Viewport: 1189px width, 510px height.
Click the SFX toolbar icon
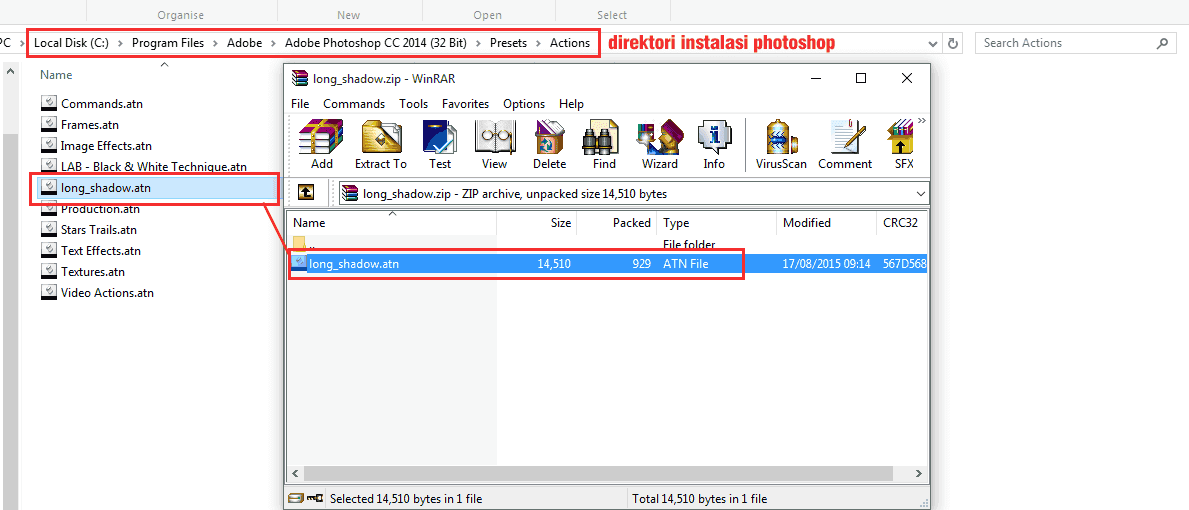pyautogui.click(x=904, y=144)
